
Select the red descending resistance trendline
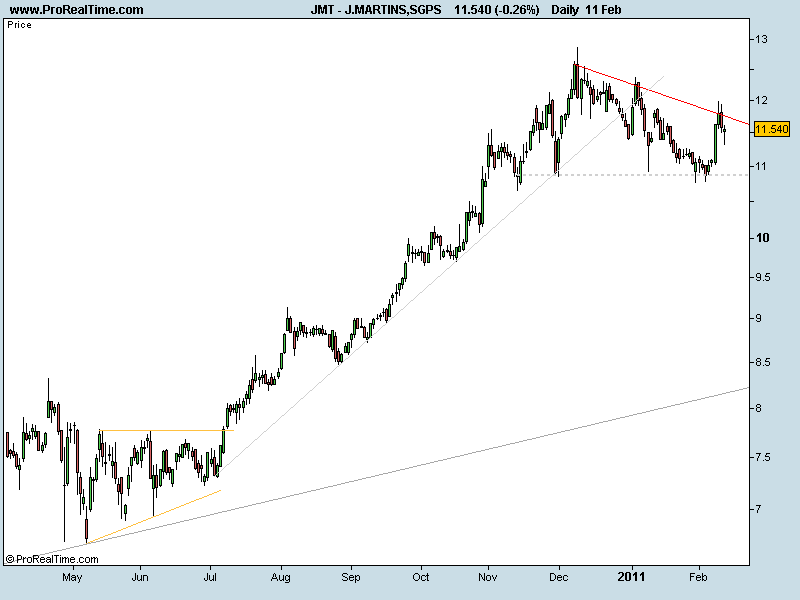point(662,94)
